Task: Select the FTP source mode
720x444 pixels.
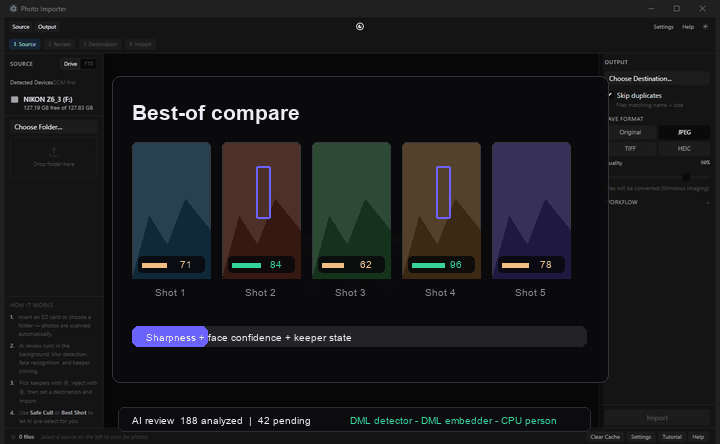Action: coord(89,64)
